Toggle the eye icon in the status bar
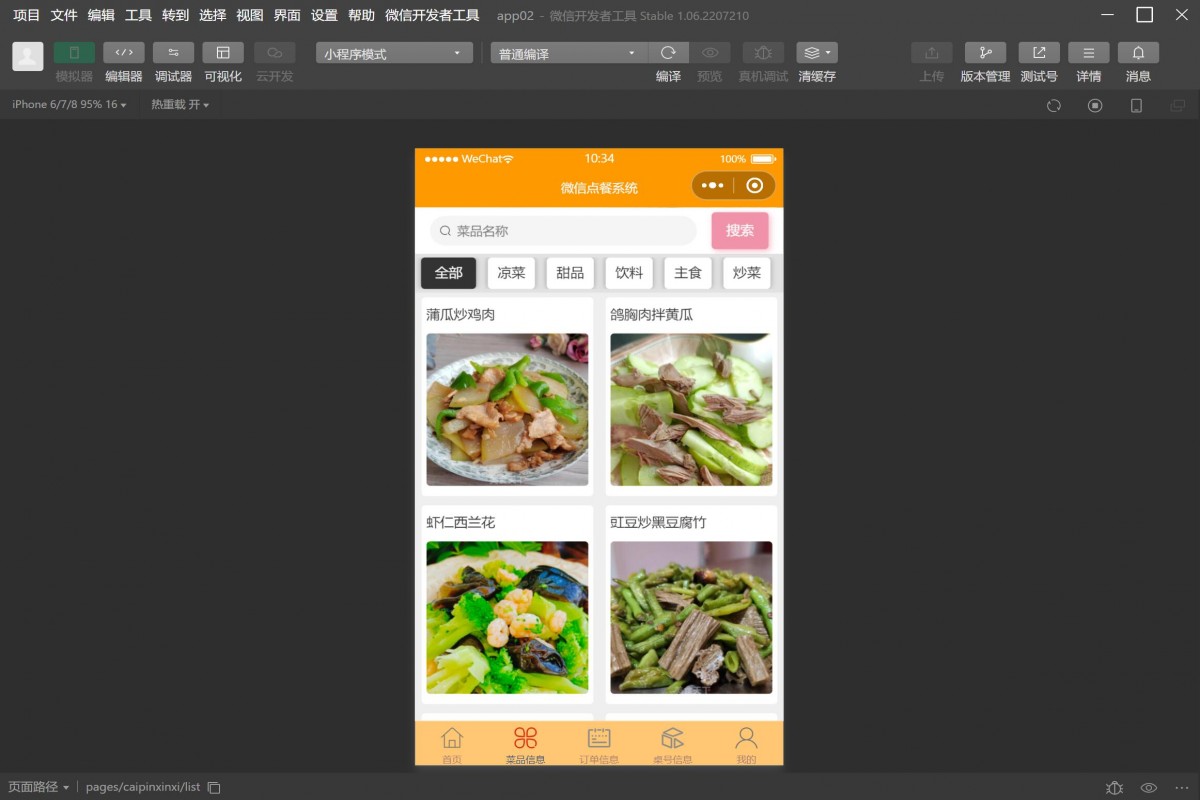Viewport: 1200px width, 800px height. point(1148,787)
